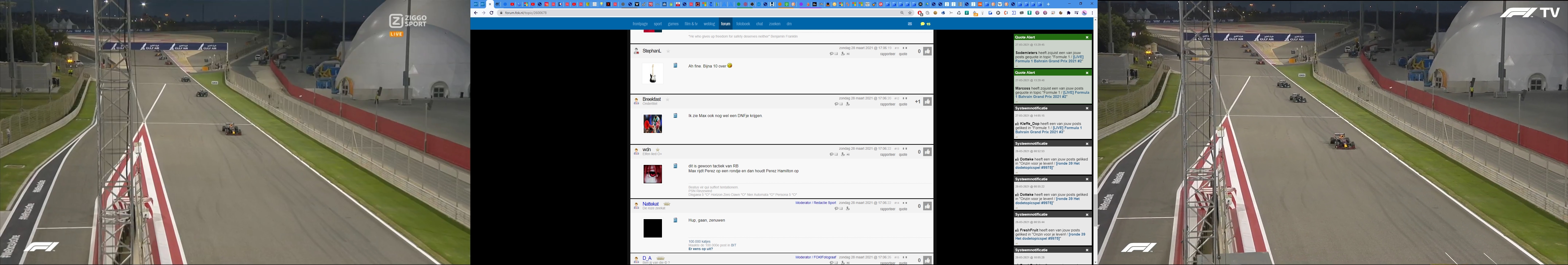This screenshot has width=1568, height=265.
Task: Click Nattekat's black avatar thumbnail
Action: coord(652,228)
